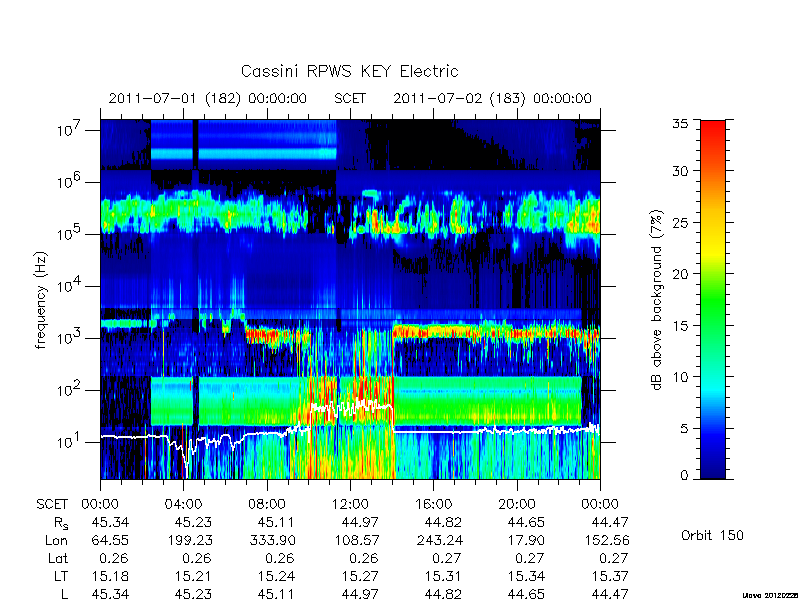The image size is (800, 600).
Task: Click the 'Orbit 150' label
Action: [712, 535]
